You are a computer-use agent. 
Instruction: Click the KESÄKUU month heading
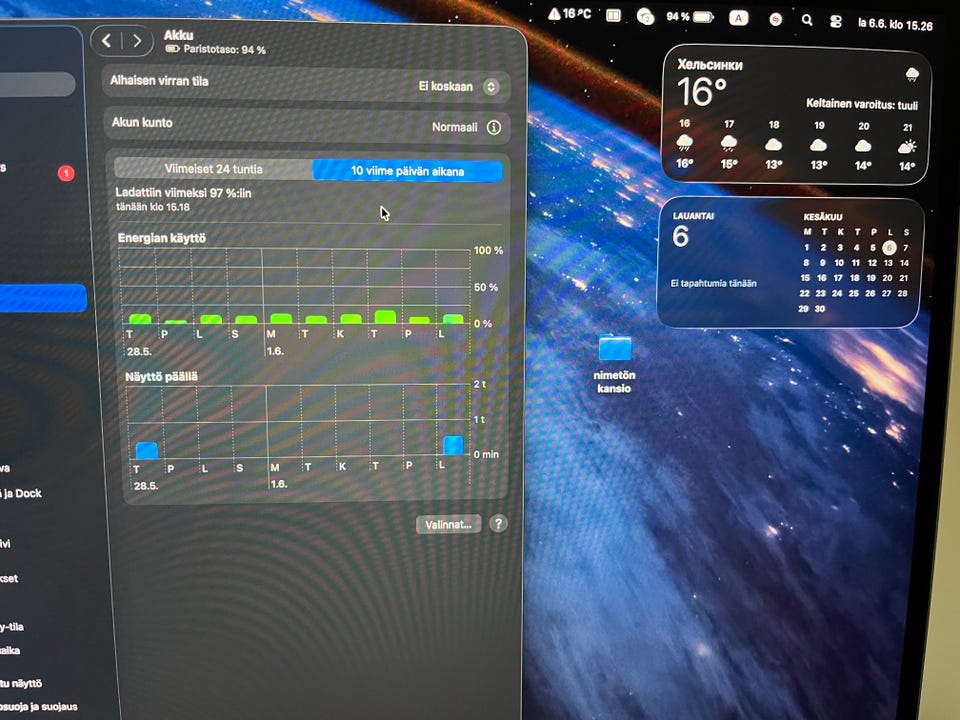(x=822, y=217)
